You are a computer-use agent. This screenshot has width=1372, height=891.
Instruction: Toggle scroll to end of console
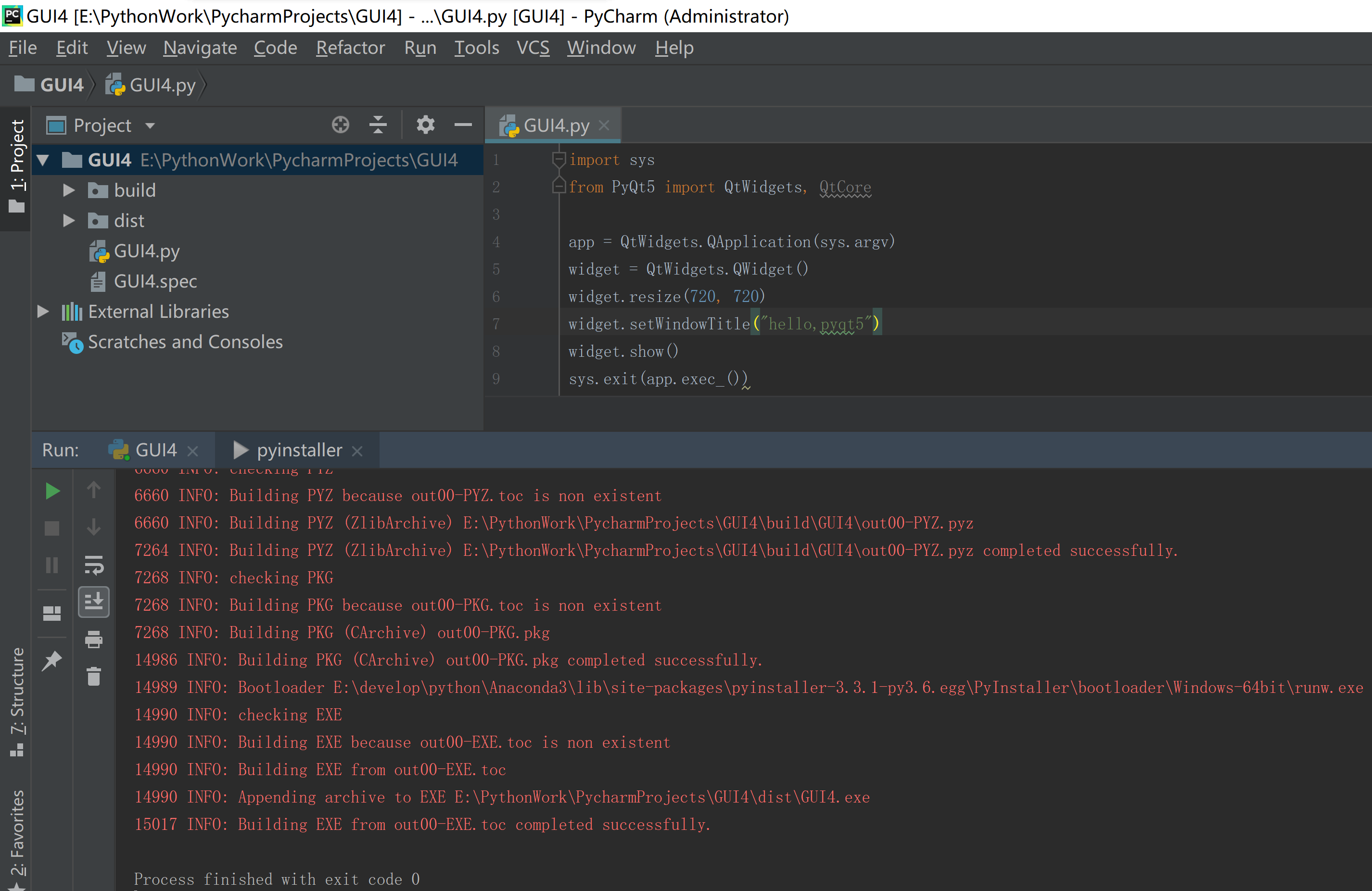click(94, 602)
